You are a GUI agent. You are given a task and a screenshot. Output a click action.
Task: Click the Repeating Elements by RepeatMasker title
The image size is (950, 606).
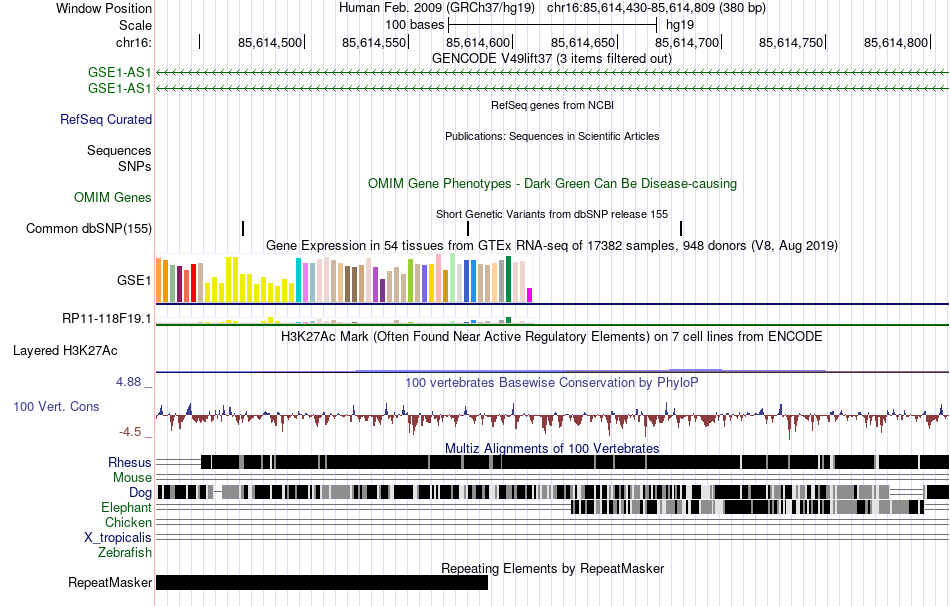(552, 568)
